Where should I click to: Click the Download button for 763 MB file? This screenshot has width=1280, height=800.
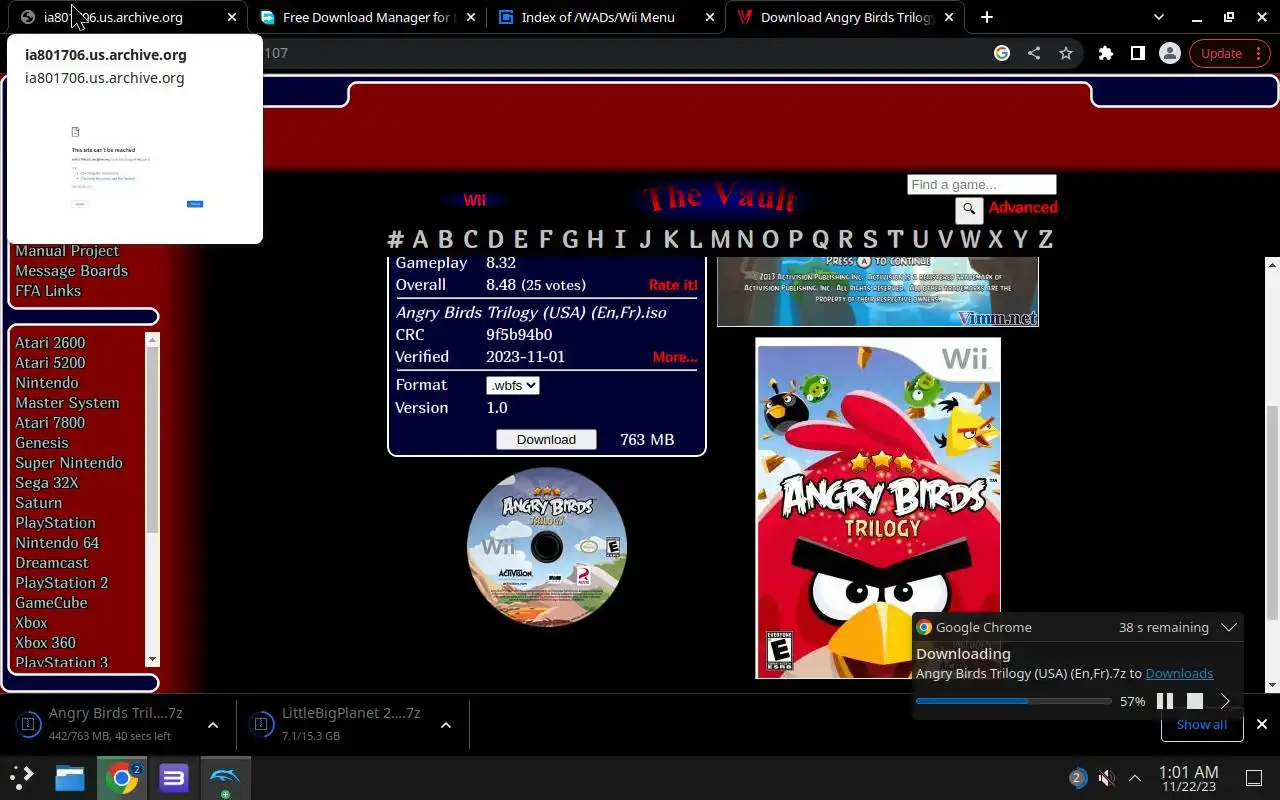pos(546,440)
